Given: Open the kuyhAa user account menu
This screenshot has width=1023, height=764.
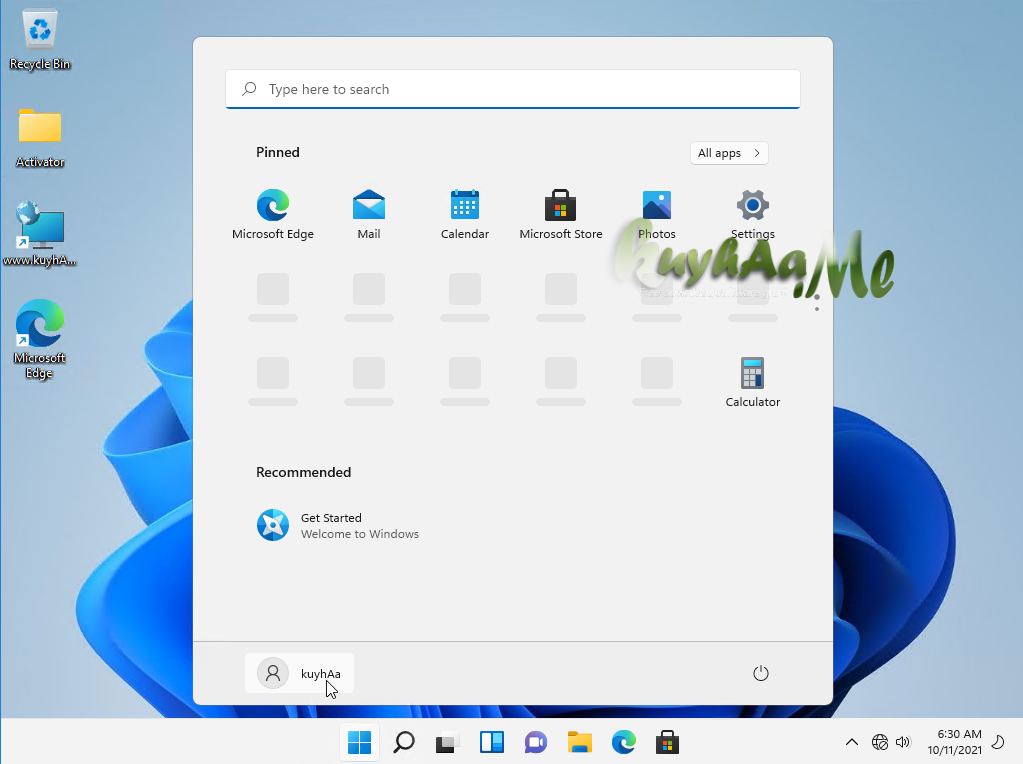Looking at the screenshot, I should click(x=299, y=673).
